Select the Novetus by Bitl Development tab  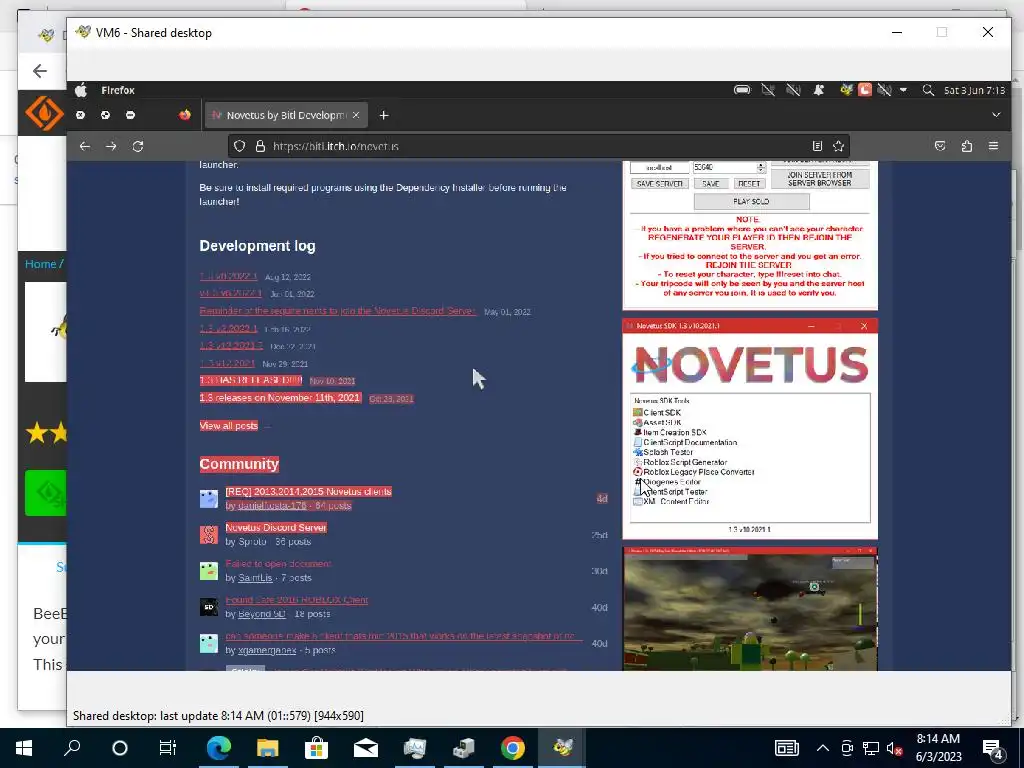tap(286, 115)
